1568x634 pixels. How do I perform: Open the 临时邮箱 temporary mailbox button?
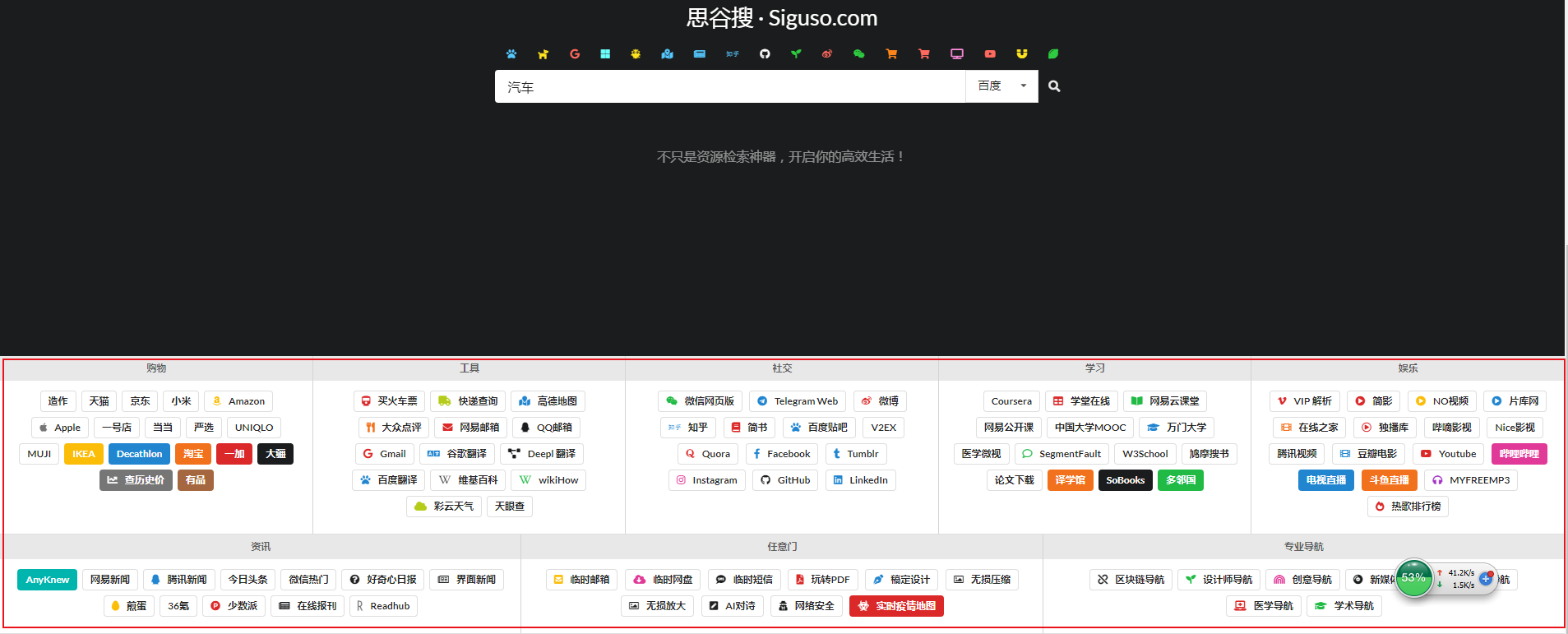point(582,580)
